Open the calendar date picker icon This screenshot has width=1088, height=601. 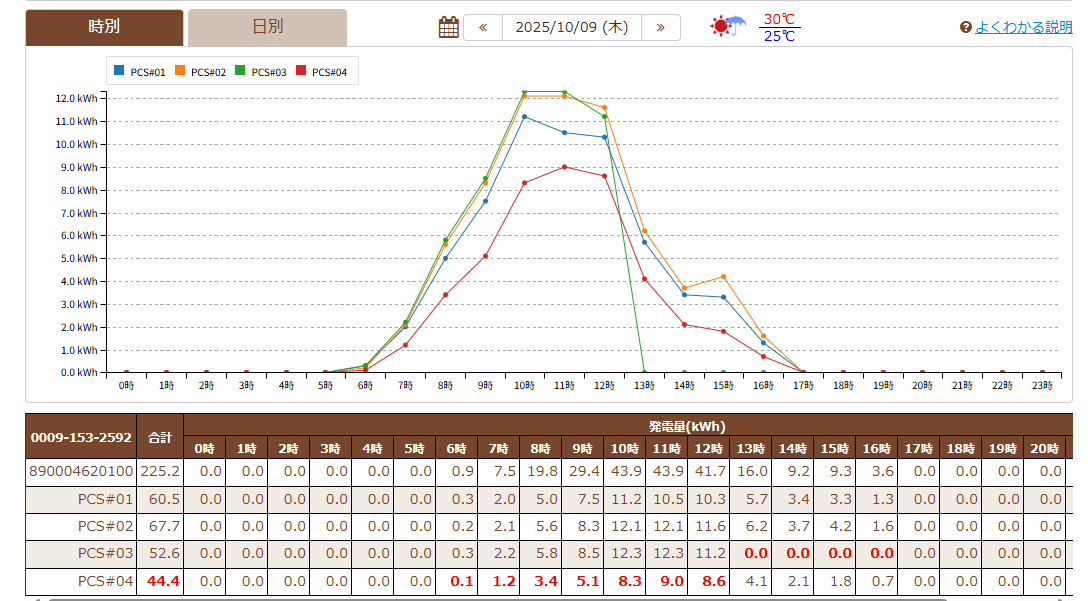tap(449, 27)
